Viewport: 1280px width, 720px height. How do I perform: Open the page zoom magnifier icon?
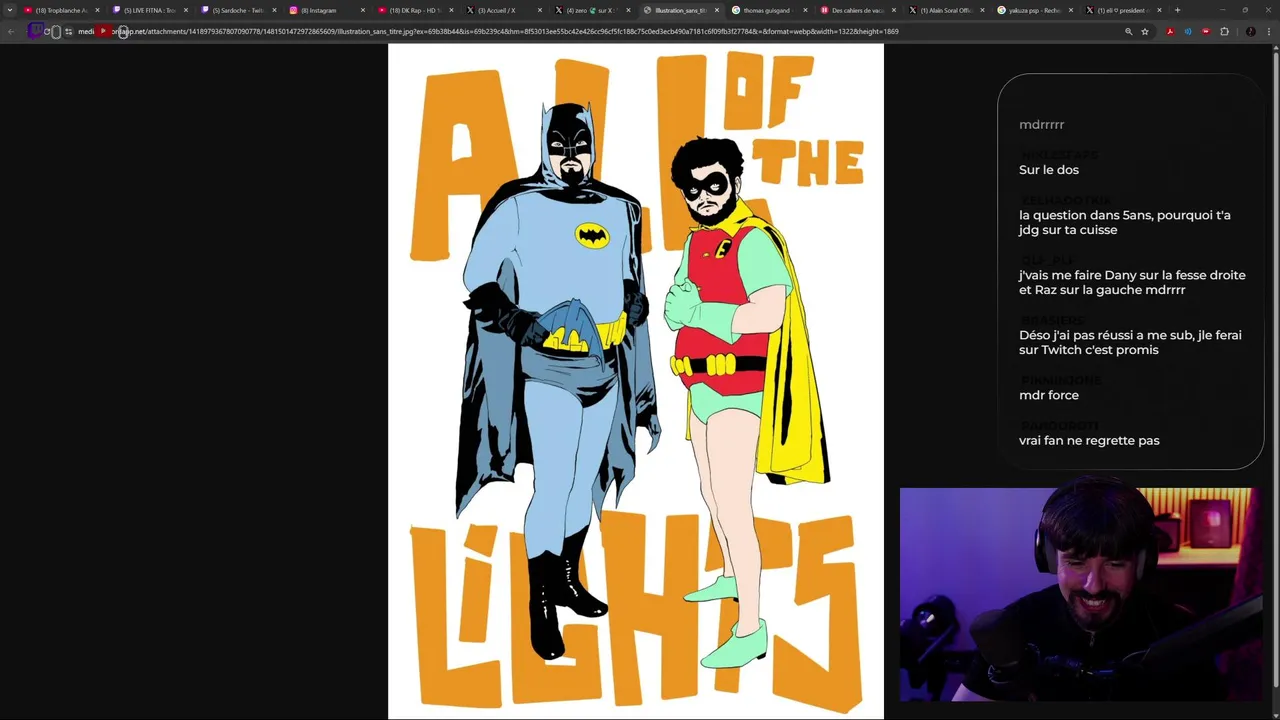tap(1128, 31)
